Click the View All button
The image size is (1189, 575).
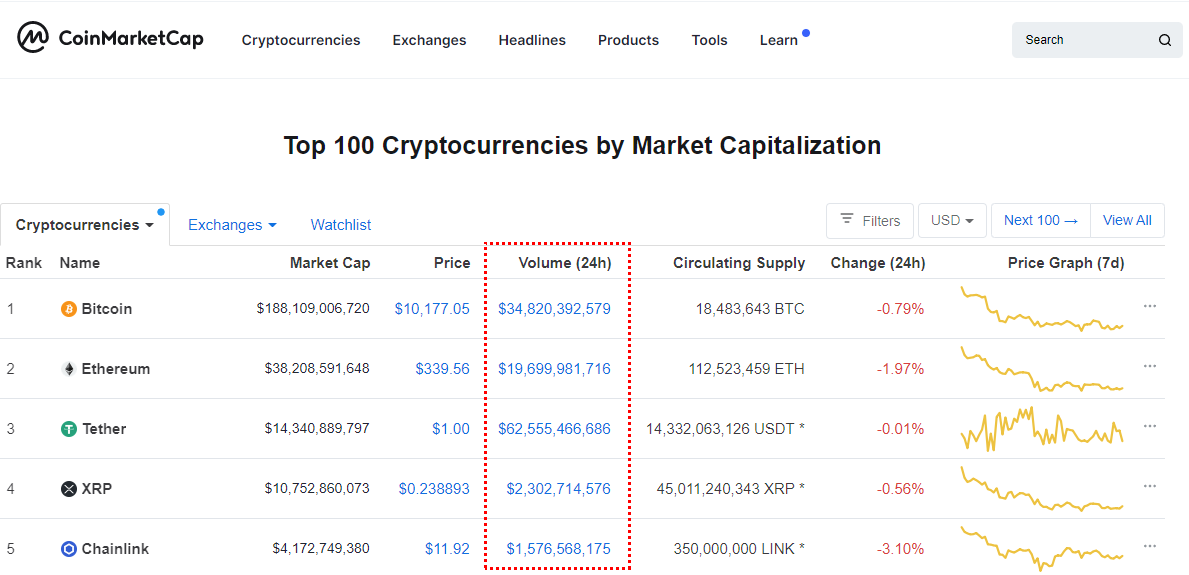pos(1127,221)
